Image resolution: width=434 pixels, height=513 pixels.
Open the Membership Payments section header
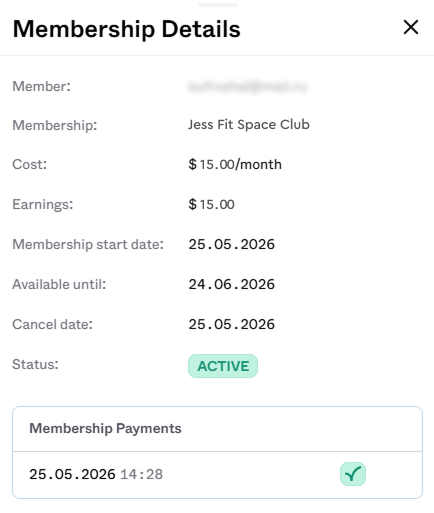click(x=217, y=429)
